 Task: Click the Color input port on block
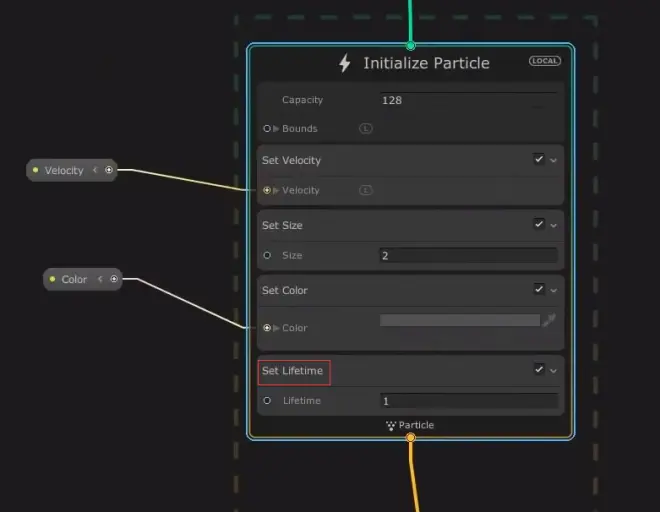(x=267, y=328)
